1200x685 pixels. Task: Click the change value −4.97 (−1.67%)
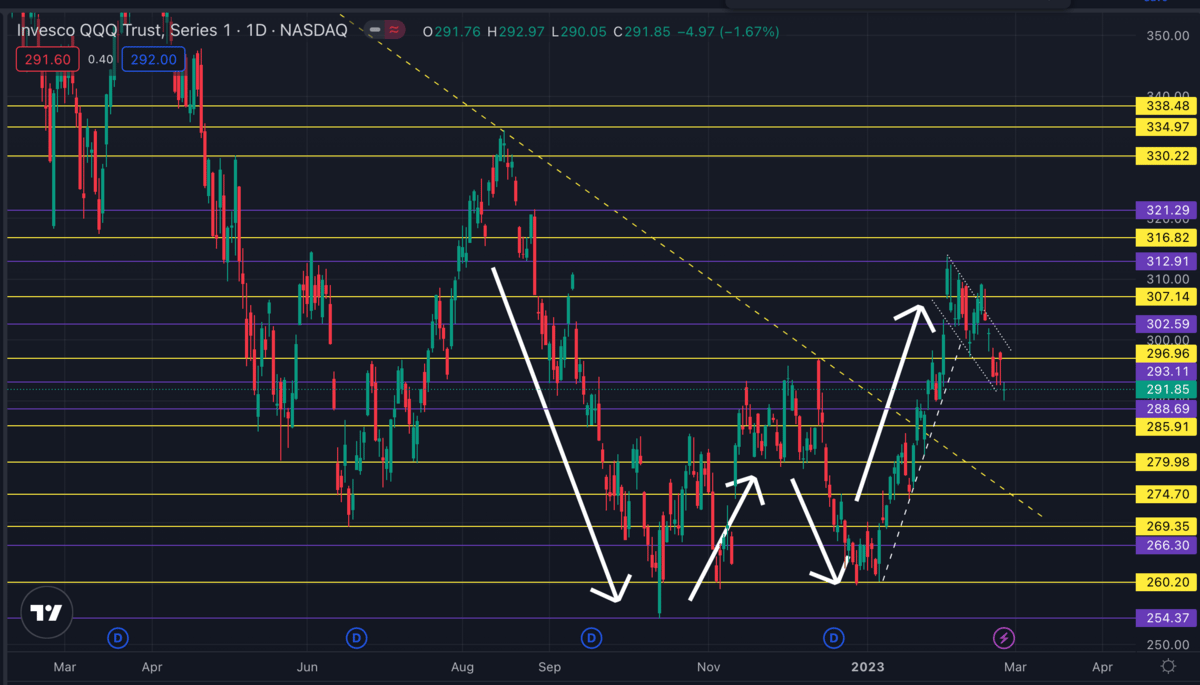tap(728, 32)
